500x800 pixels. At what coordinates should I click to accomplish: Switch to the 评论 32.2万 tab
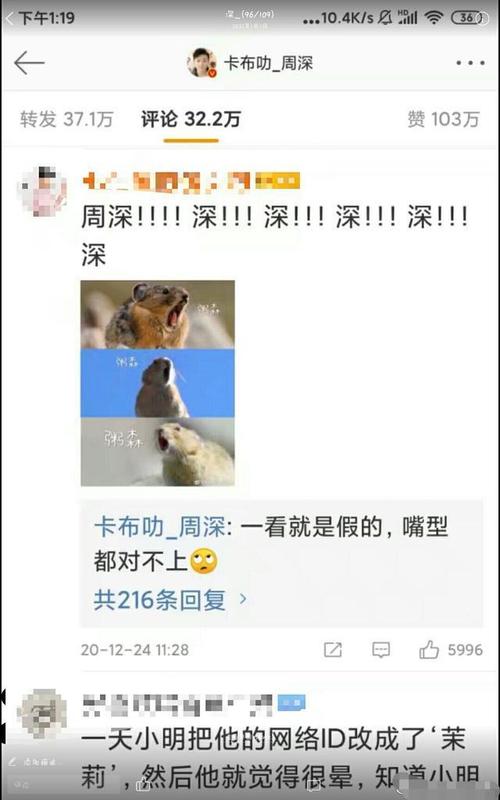(x=191, y=119)
